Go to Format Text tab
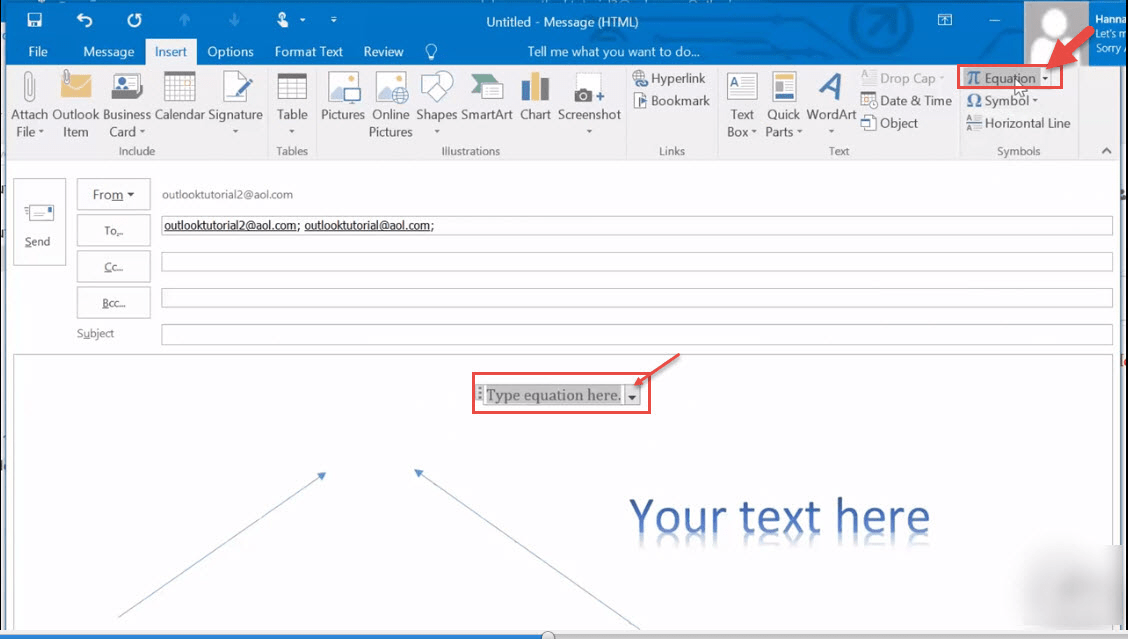The image size is (1128, 639). pyautogui.click(x=309, y=52)
